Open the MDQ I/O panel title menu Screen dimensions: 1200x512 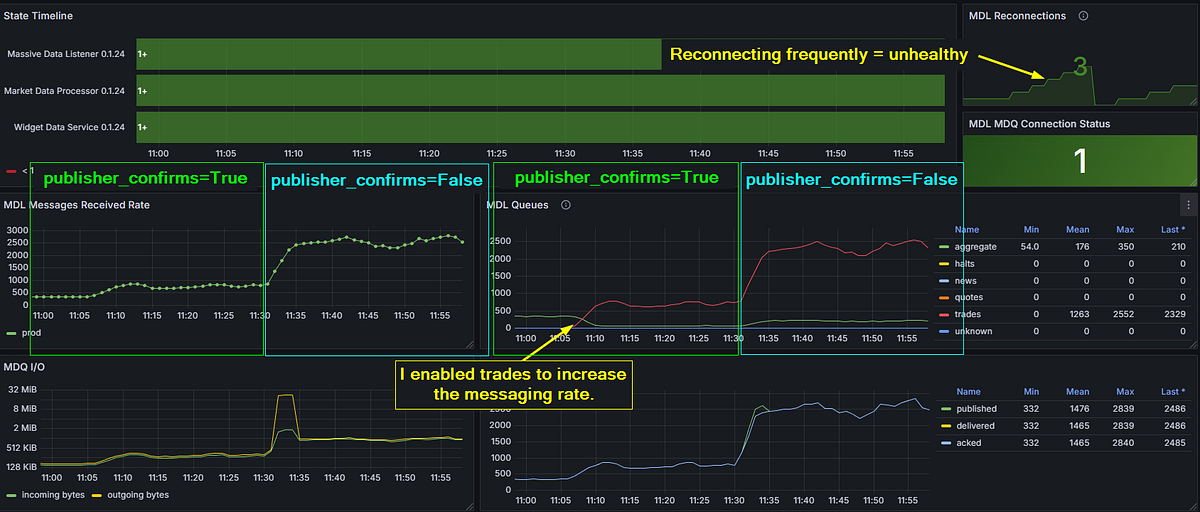pos(24,367)
